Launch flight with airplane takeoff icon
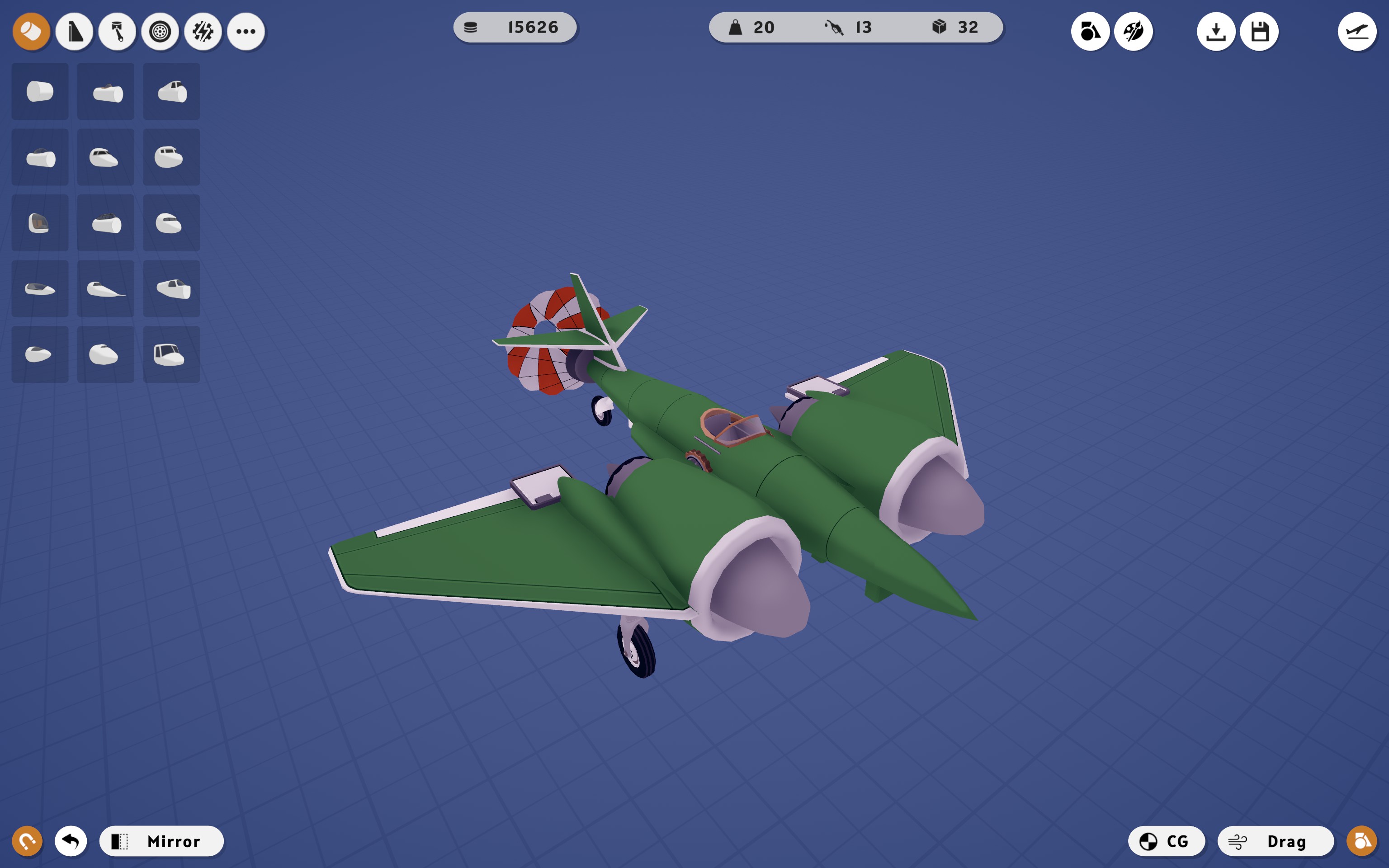This screenshot has height=868, width=1389. (x=1357, y=32)
